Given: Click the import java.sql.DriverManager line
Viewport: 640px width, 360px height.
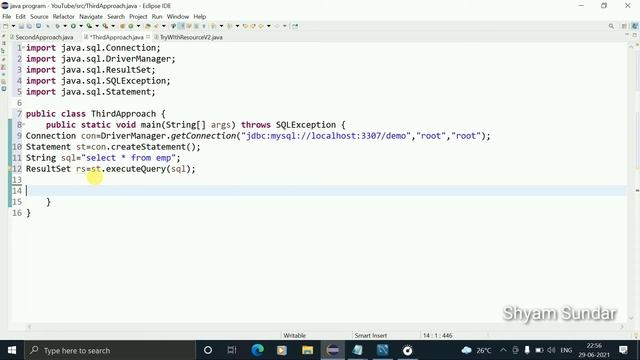Looking at the screenshot, I should [100, 59].
